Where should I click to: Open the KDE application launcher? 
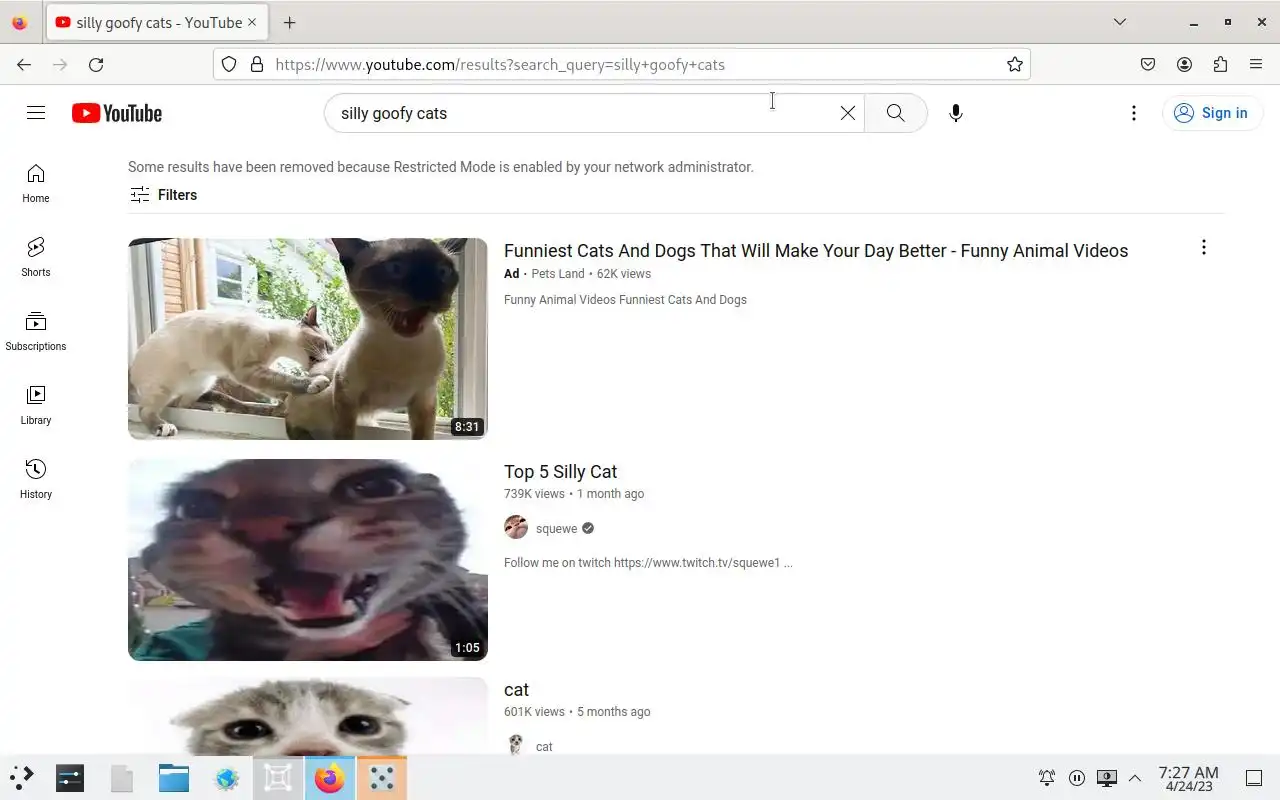tap(22, 778)
